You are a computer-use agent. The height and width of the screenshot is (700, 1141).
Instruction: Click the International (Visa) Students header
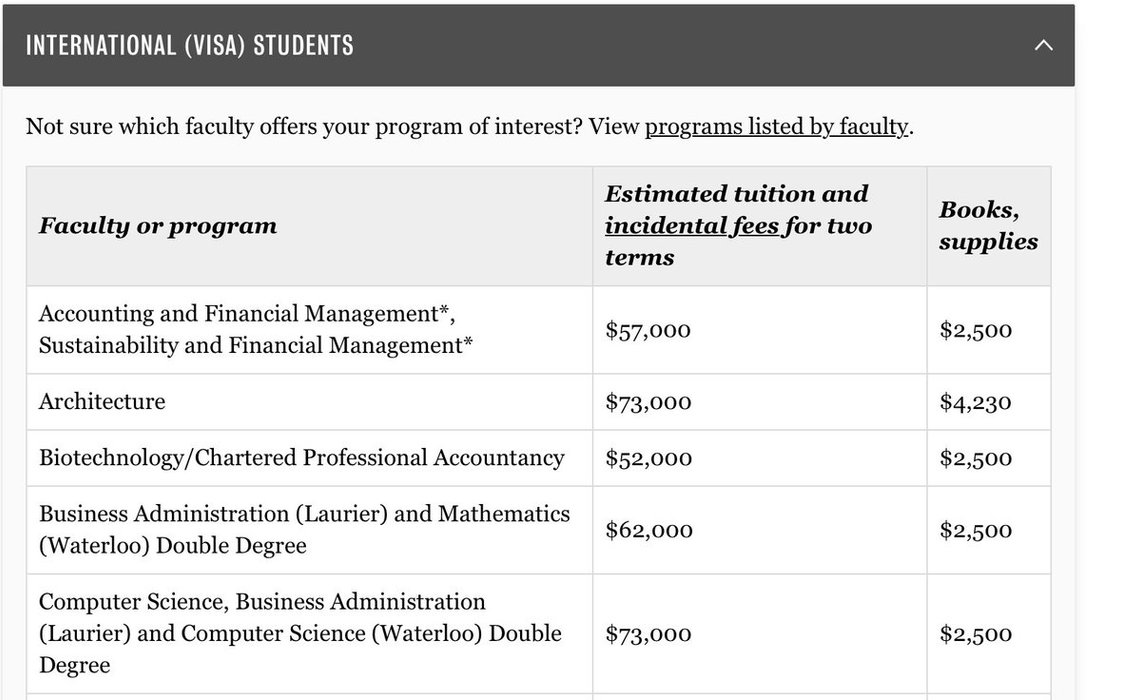[x=190, y=45]
